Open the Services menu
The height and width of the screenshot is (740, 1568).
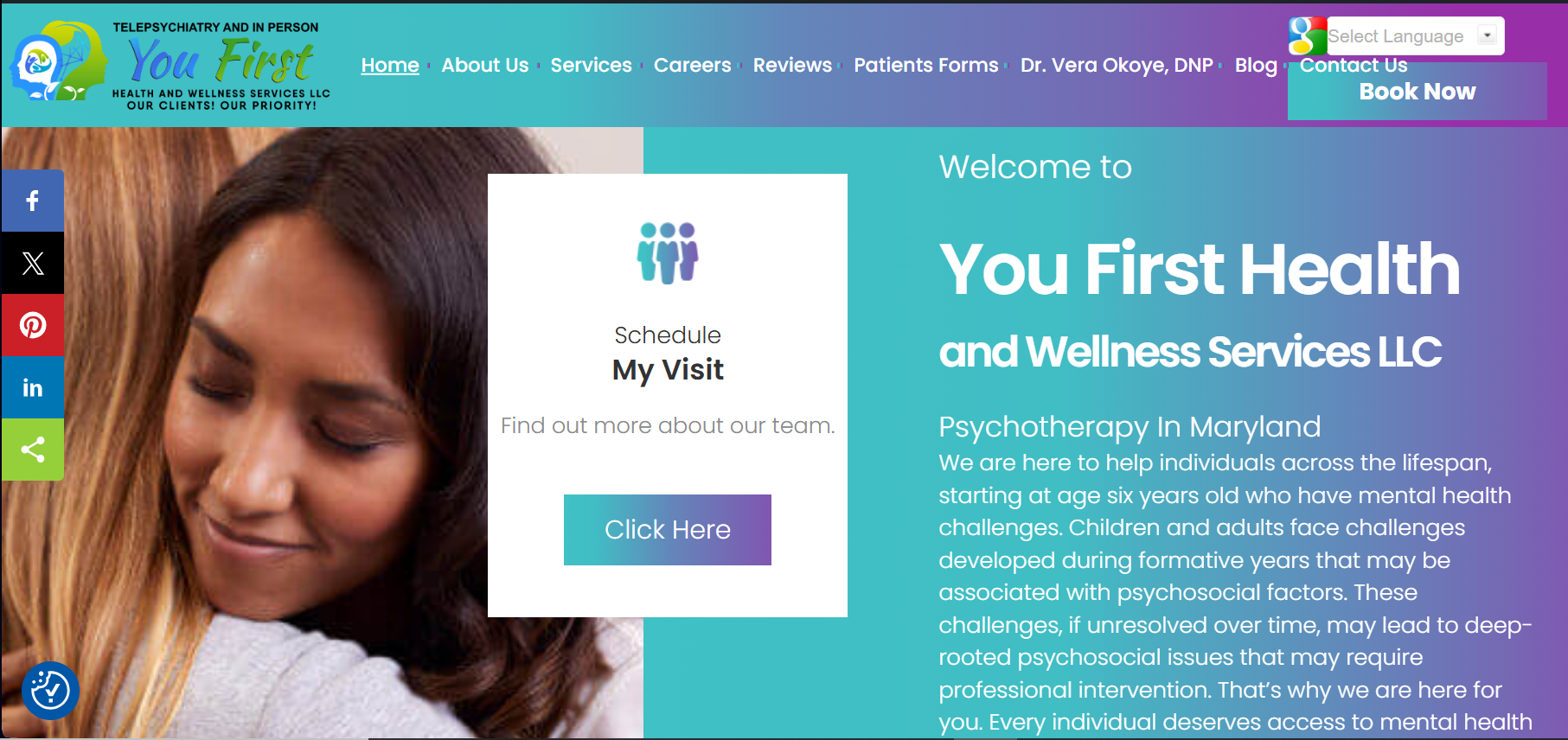click(591, 65)
